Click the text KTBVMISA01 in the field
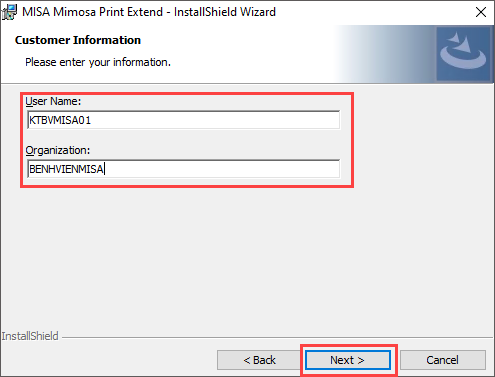This screenshot has height=377, width=495. (60, 120)
